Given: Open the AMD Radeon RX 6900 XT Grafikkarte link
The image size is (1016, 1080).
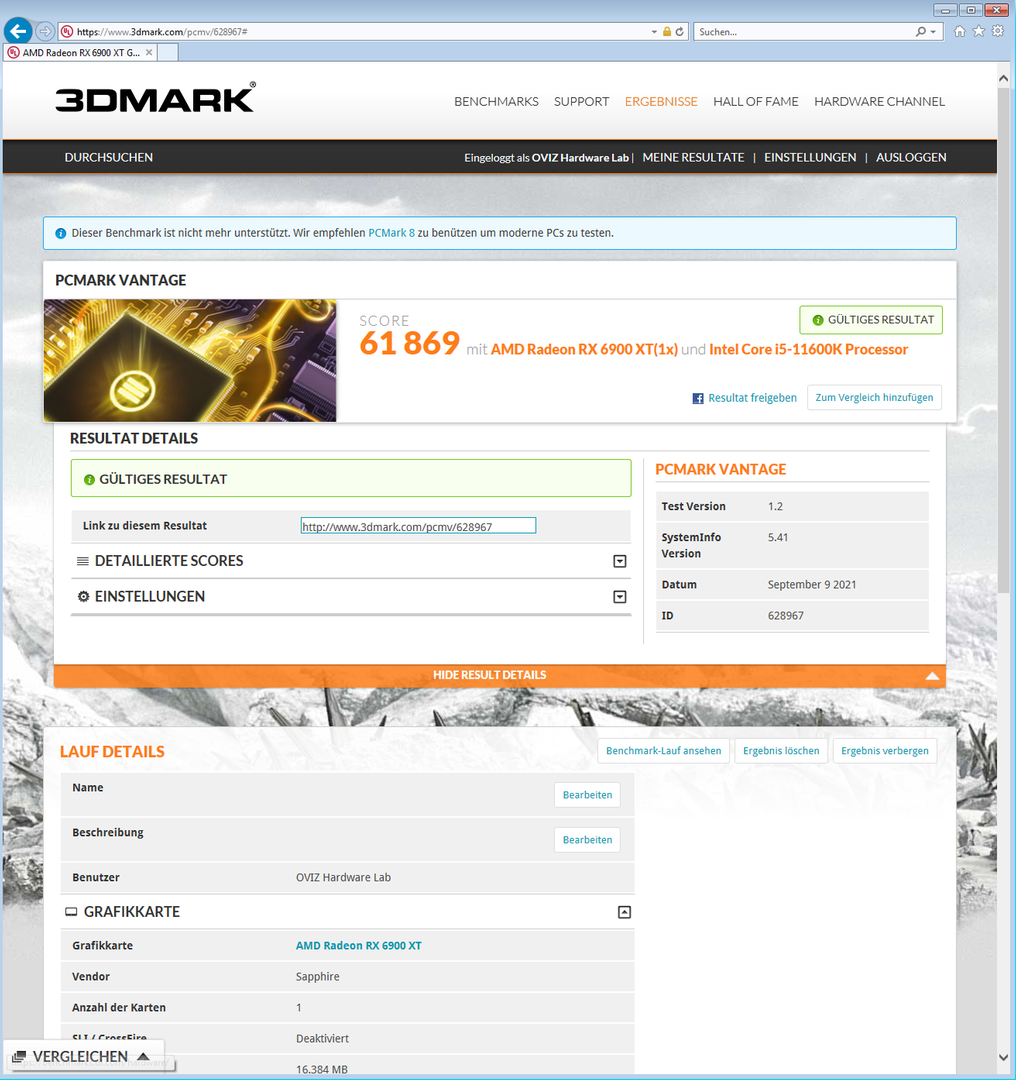Looking at the screenshot, I should pos(358,946).
